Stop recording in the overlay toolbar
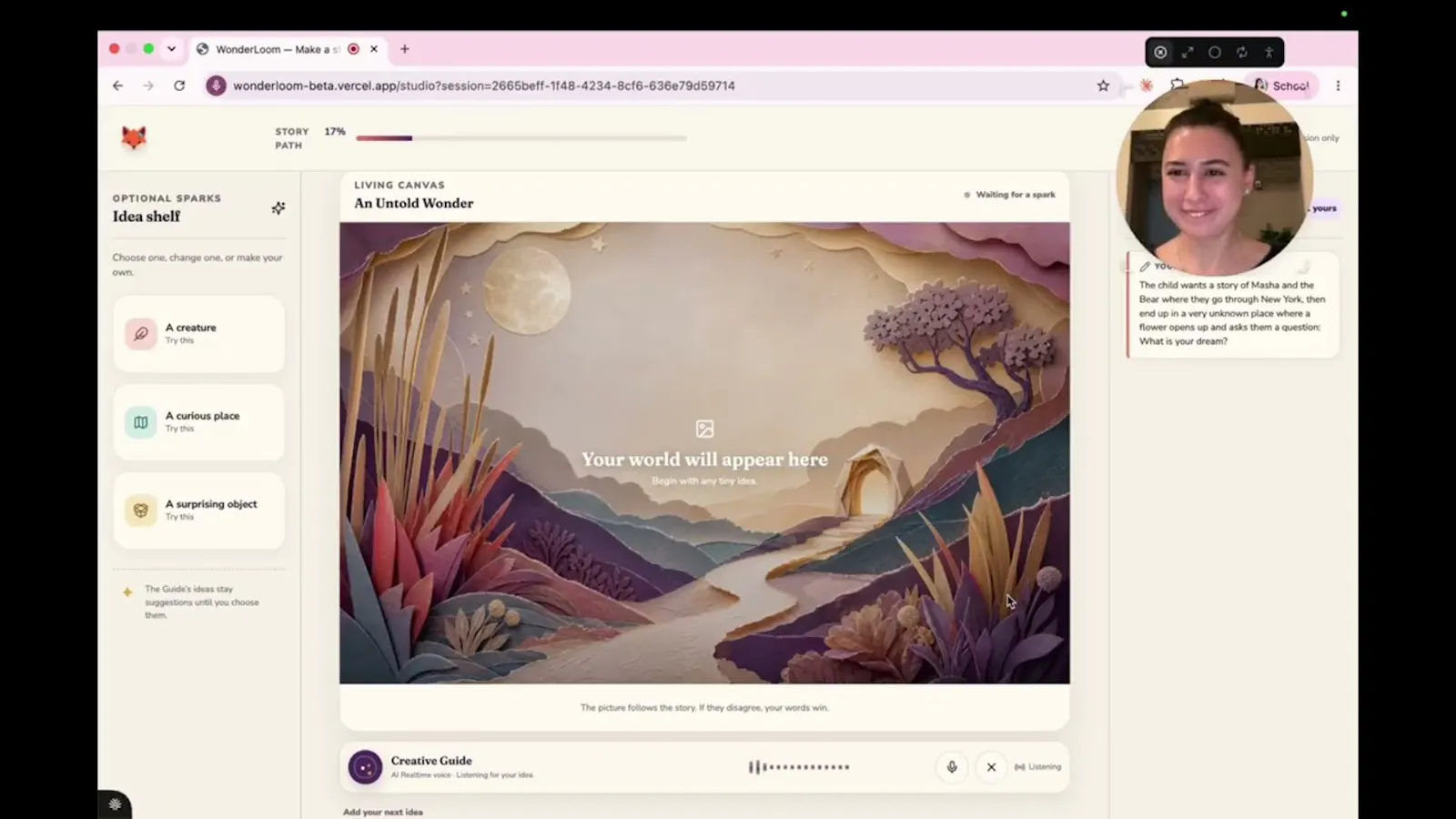 pos(1160,53)
